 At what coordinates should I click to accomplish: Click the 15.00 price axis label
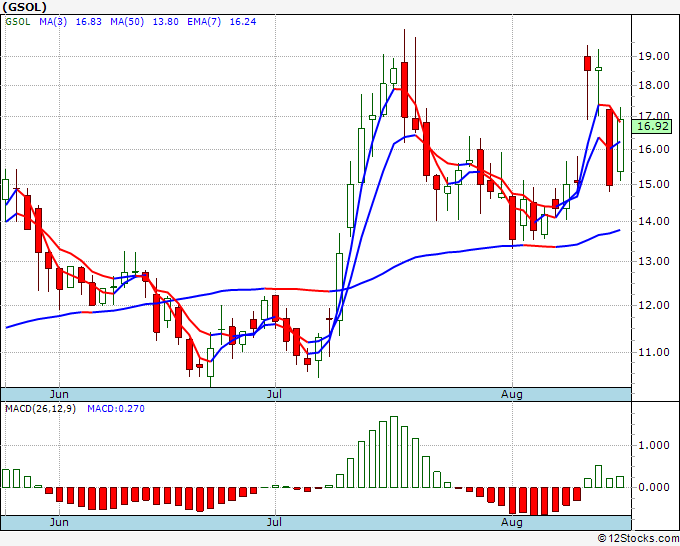(653, 184)
